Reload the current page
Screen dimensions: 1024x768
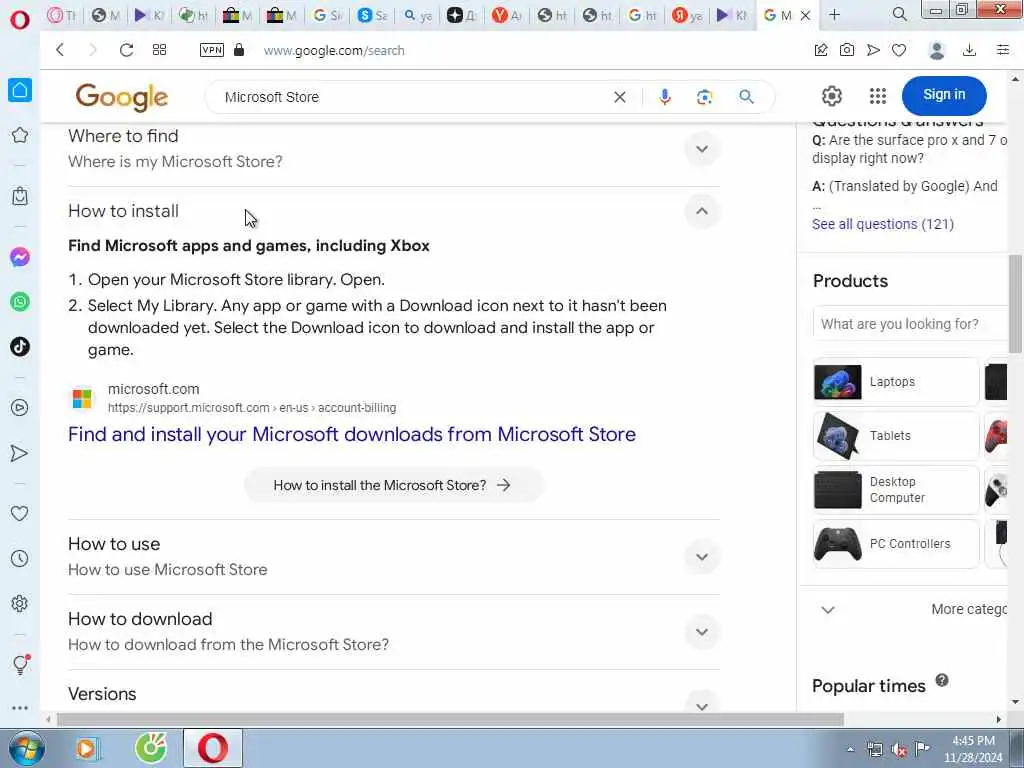pos(126,50)
